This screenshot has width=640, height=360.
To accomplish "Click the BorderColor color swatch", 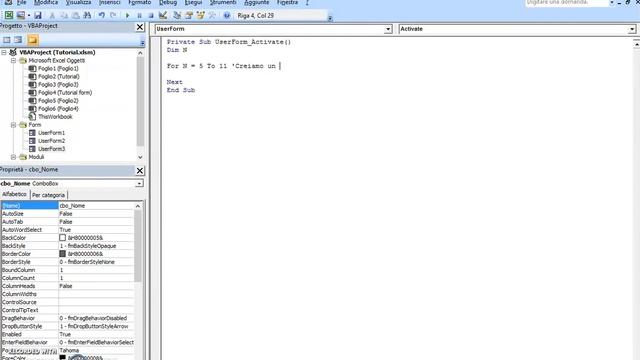I will [x=62, y=253].
